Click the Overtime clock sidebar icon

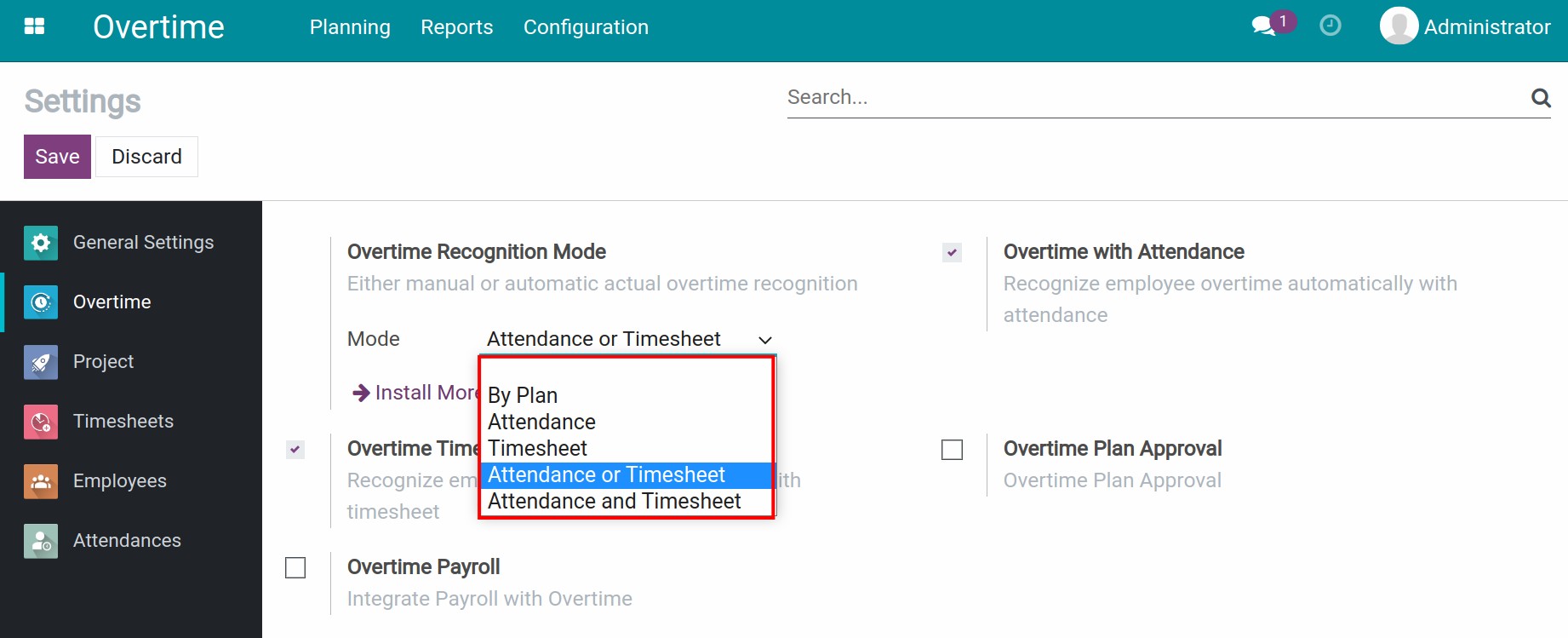[39, 302]
